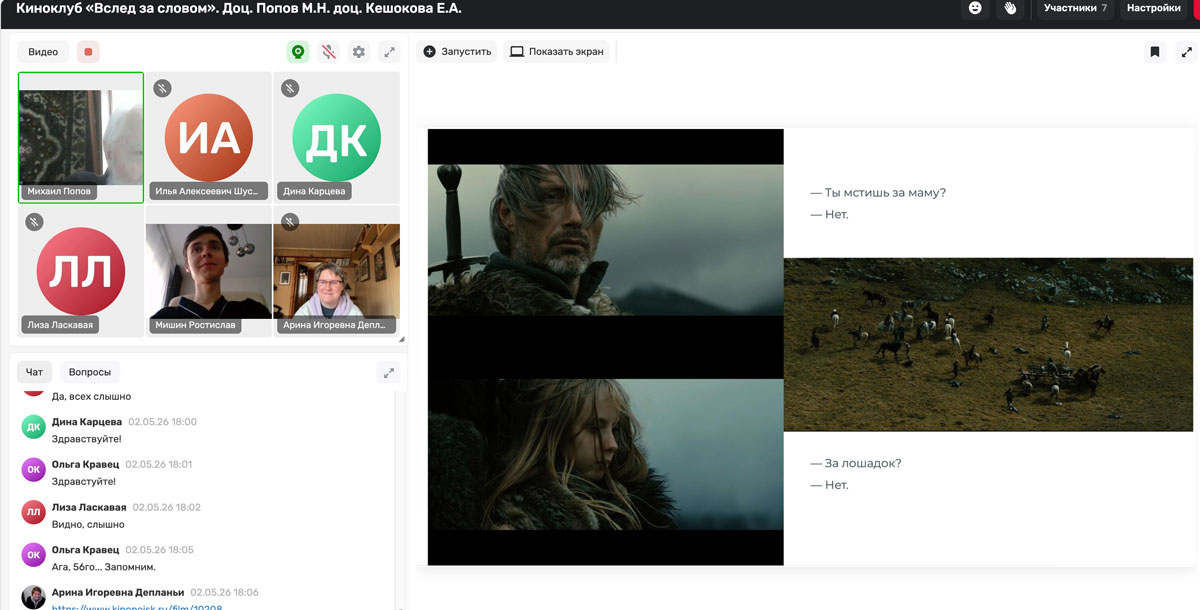The height and width of the screenshot is (610, 1200).
Task: Click the Запустить button
Action: (x=457, y=52)
